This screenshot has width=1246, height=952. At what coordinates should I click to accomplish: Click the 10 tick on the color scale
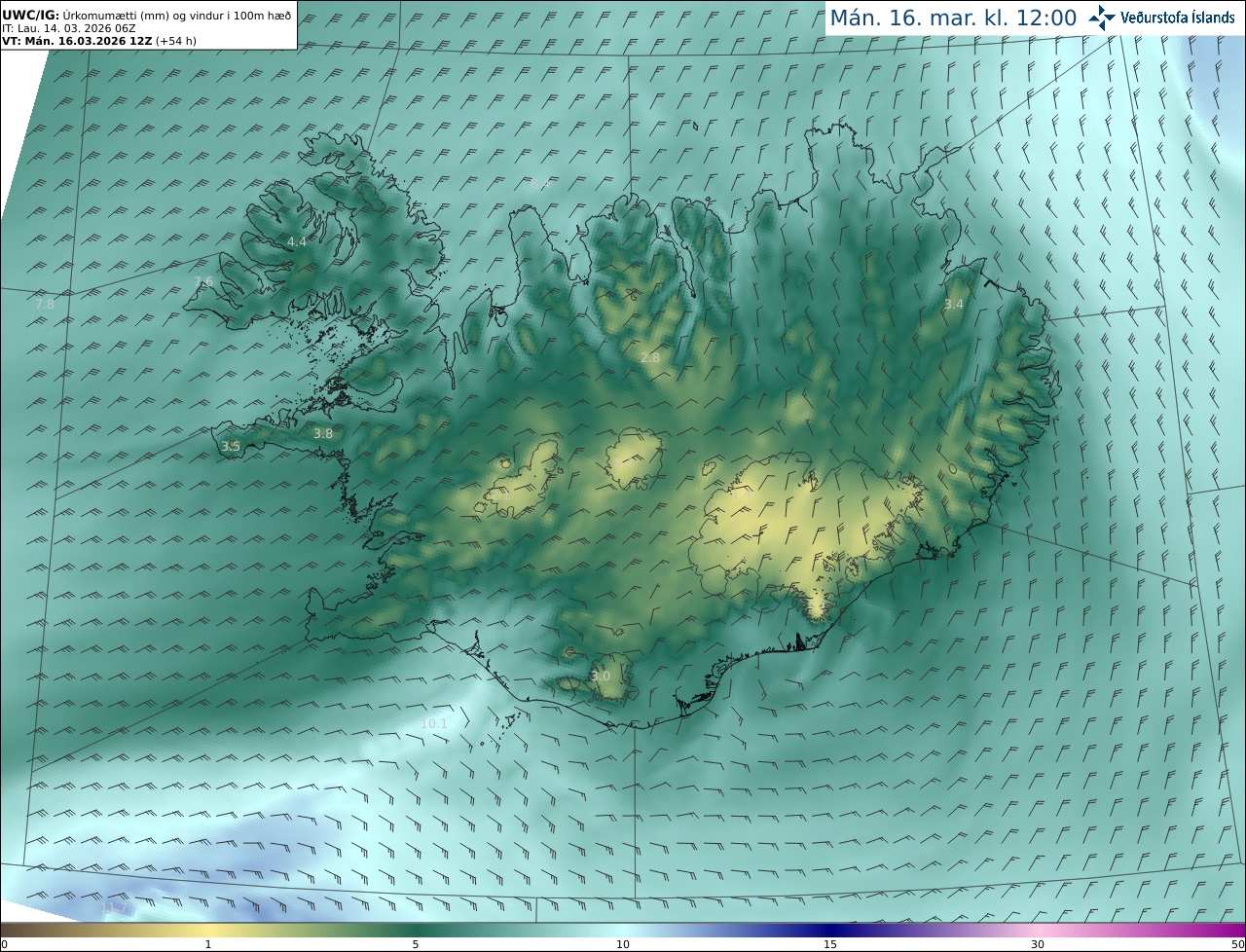click(x=623, y=944)
